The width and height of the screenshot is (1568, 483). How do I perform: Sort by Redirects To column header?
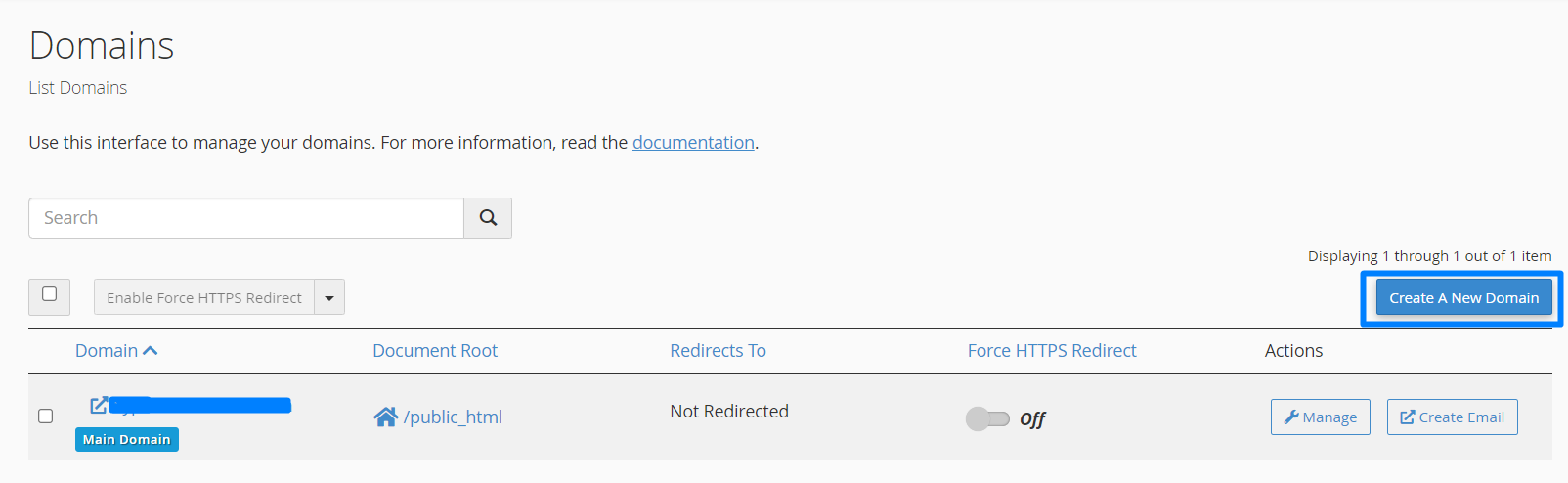coord(718,351)
